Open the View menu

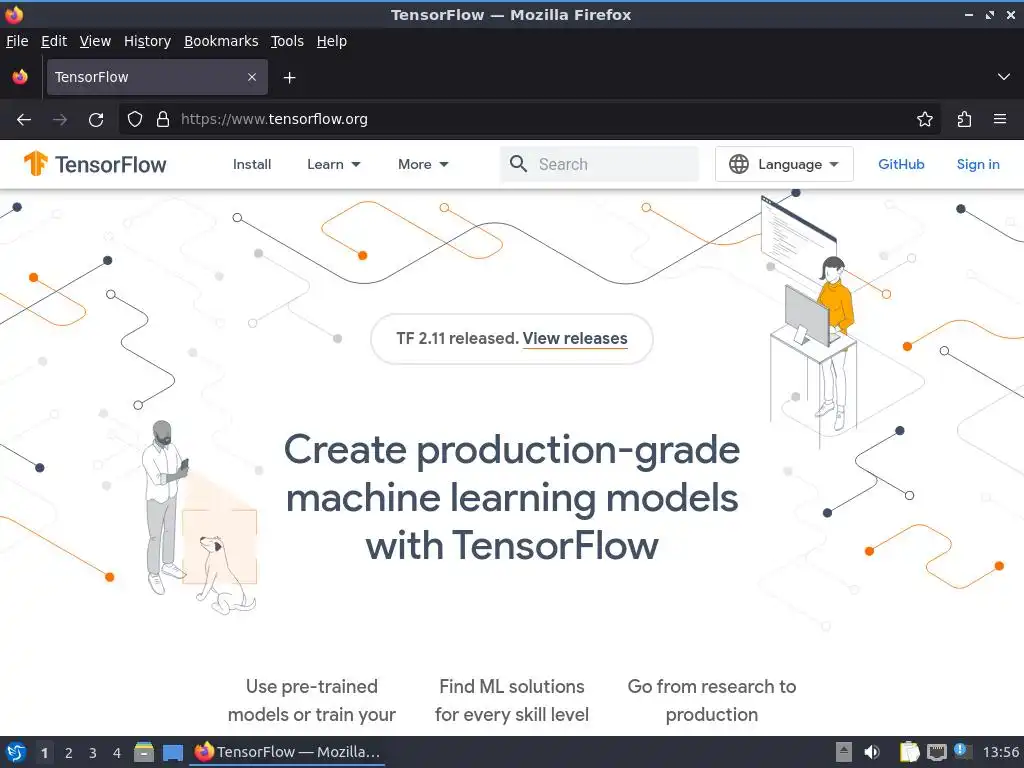point(95,41)
